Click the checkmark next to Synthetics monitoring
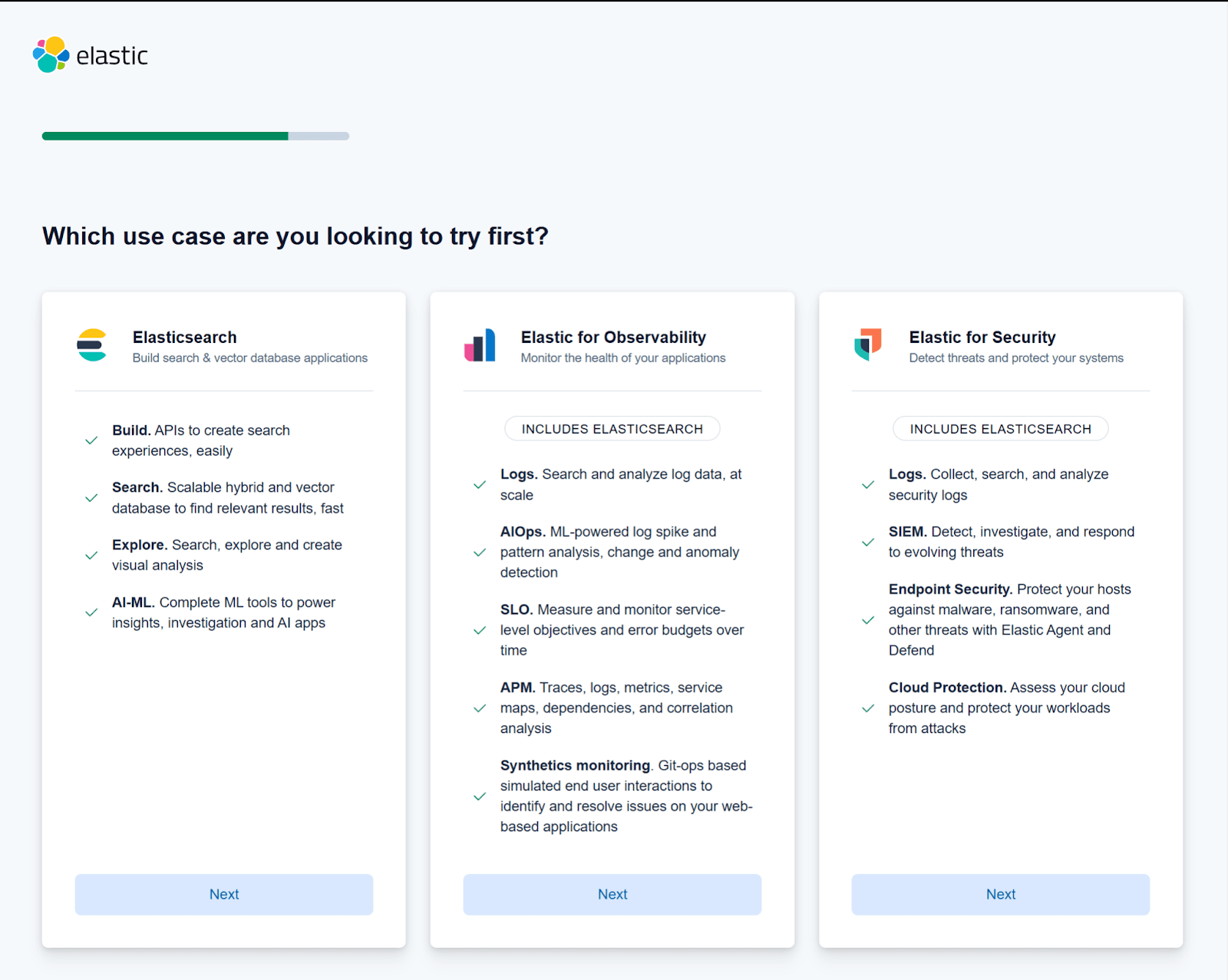Screen dimensions: 1228x980 [479, 797]
